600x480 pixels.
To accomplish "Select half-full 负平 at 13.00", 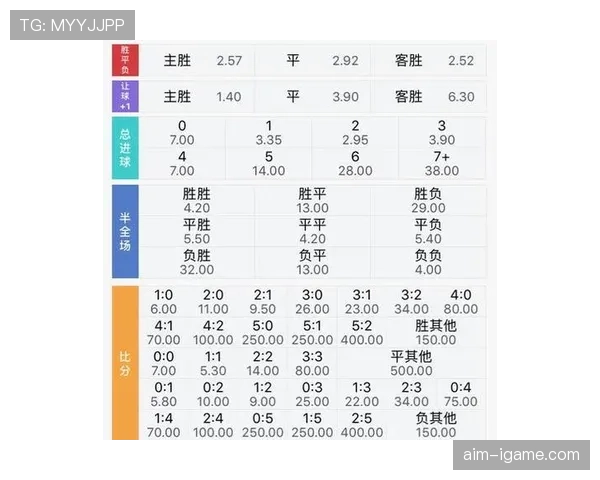I will [313, 263].
